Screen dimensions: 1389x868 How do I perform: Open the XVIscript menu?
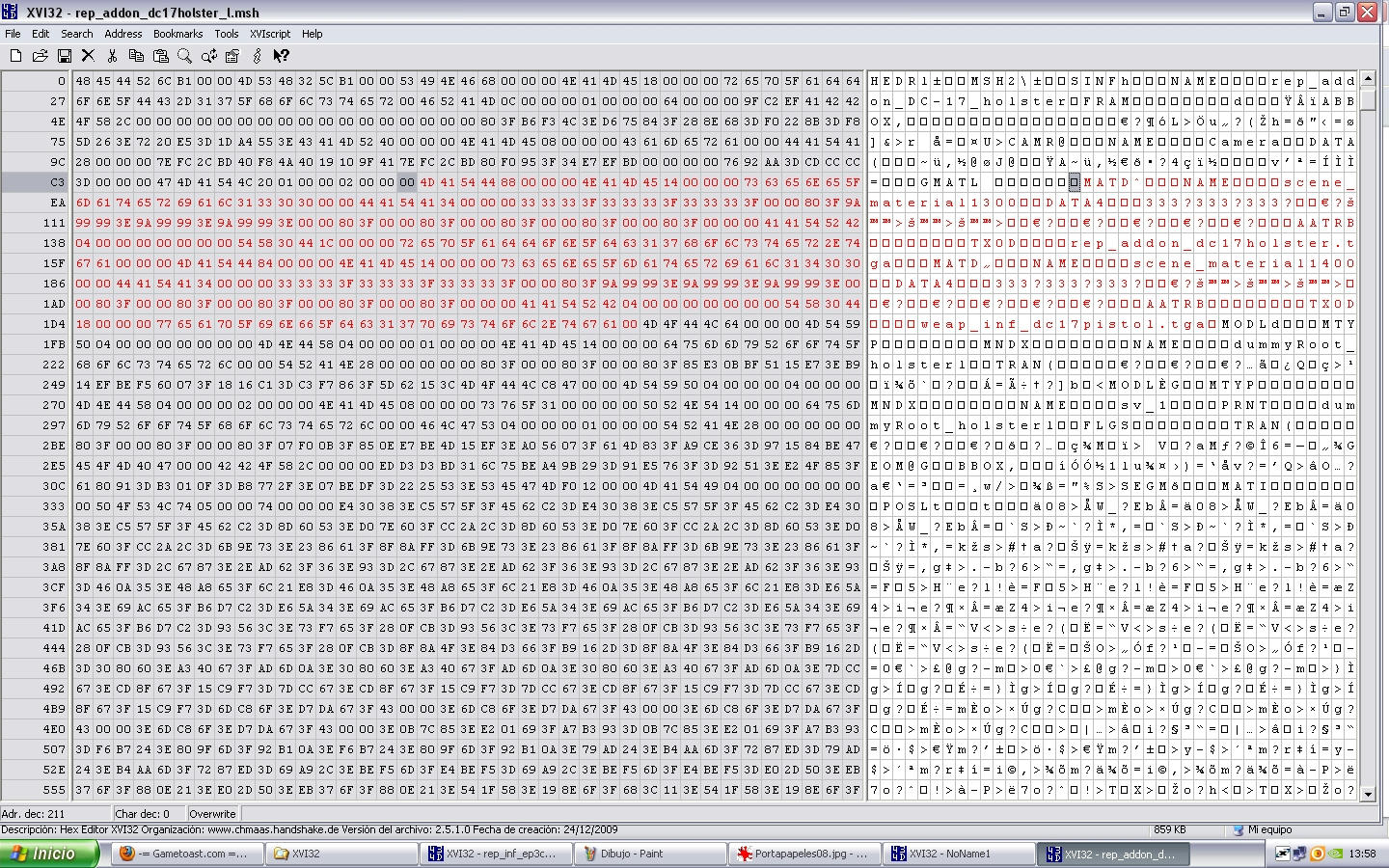coord(270,34)
